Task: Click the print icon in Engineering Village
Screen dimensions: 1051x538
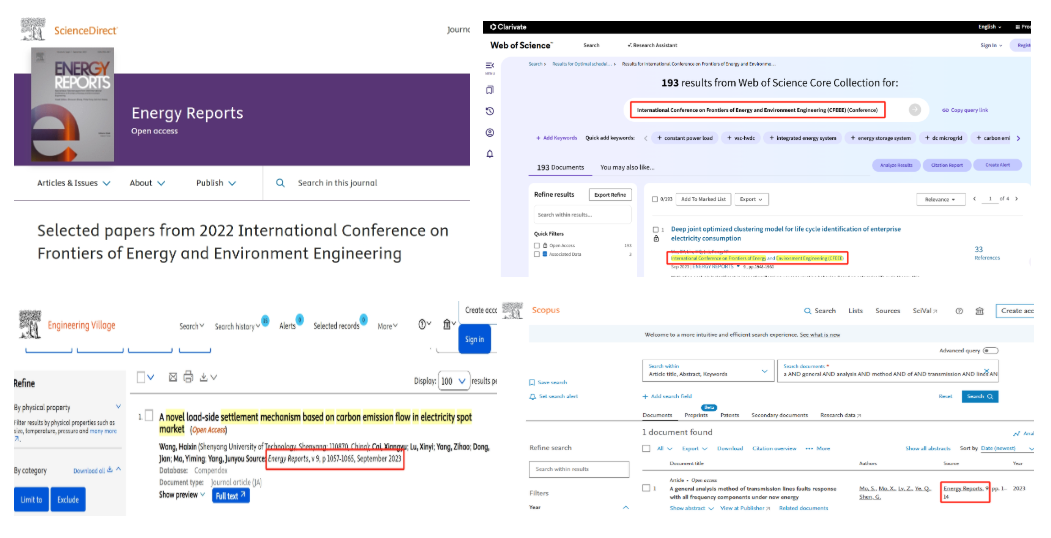Action: (187, 378)
